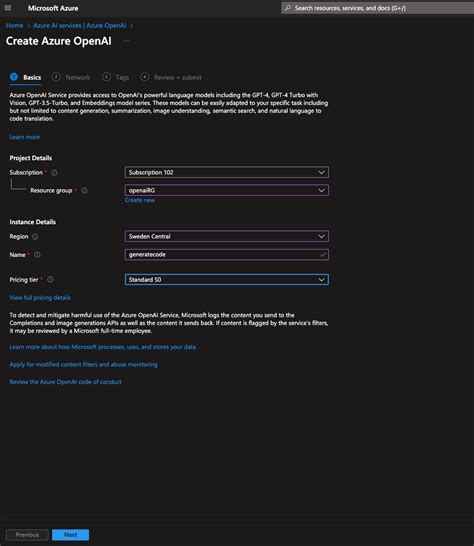The height and width of the screenshot is (546, 474).
Task: Click info icon next to Region
Action: pyautogui.click(x=35, y=237)
